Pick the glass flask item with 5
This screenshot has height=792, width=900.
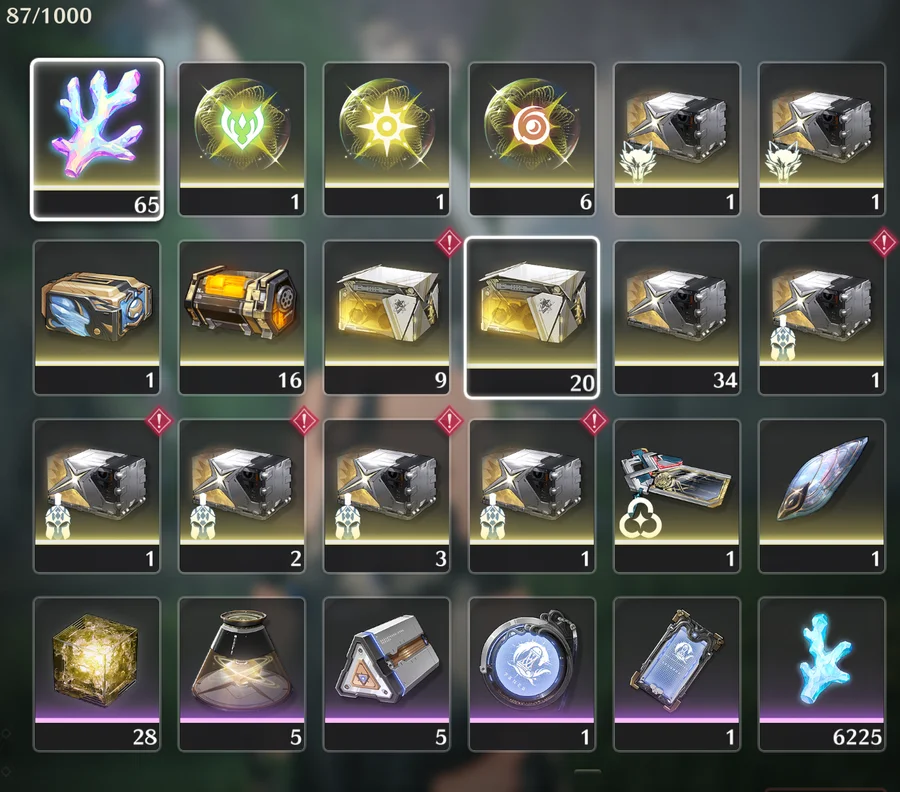(242, 674)
